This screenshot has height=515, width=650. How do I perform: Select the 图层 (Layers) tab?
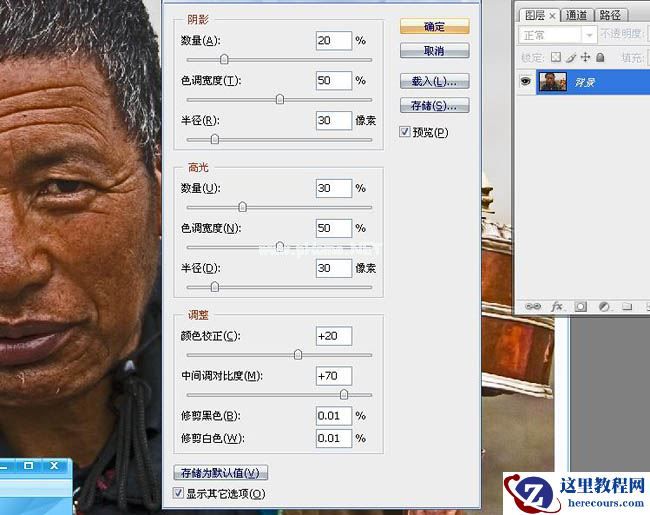click(x=535, y=15)
